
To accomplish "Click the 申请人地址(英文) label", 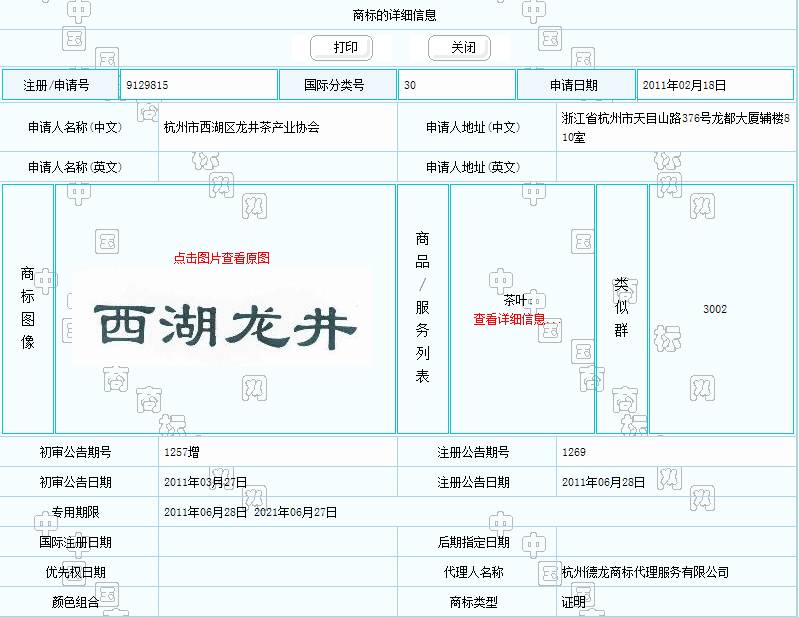I will pos(473,167).
